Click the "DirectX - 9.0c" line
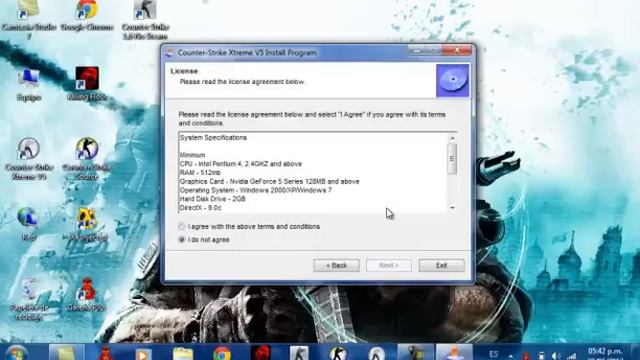This screenshot has width=640, height=360. click(x=200, y=208)
